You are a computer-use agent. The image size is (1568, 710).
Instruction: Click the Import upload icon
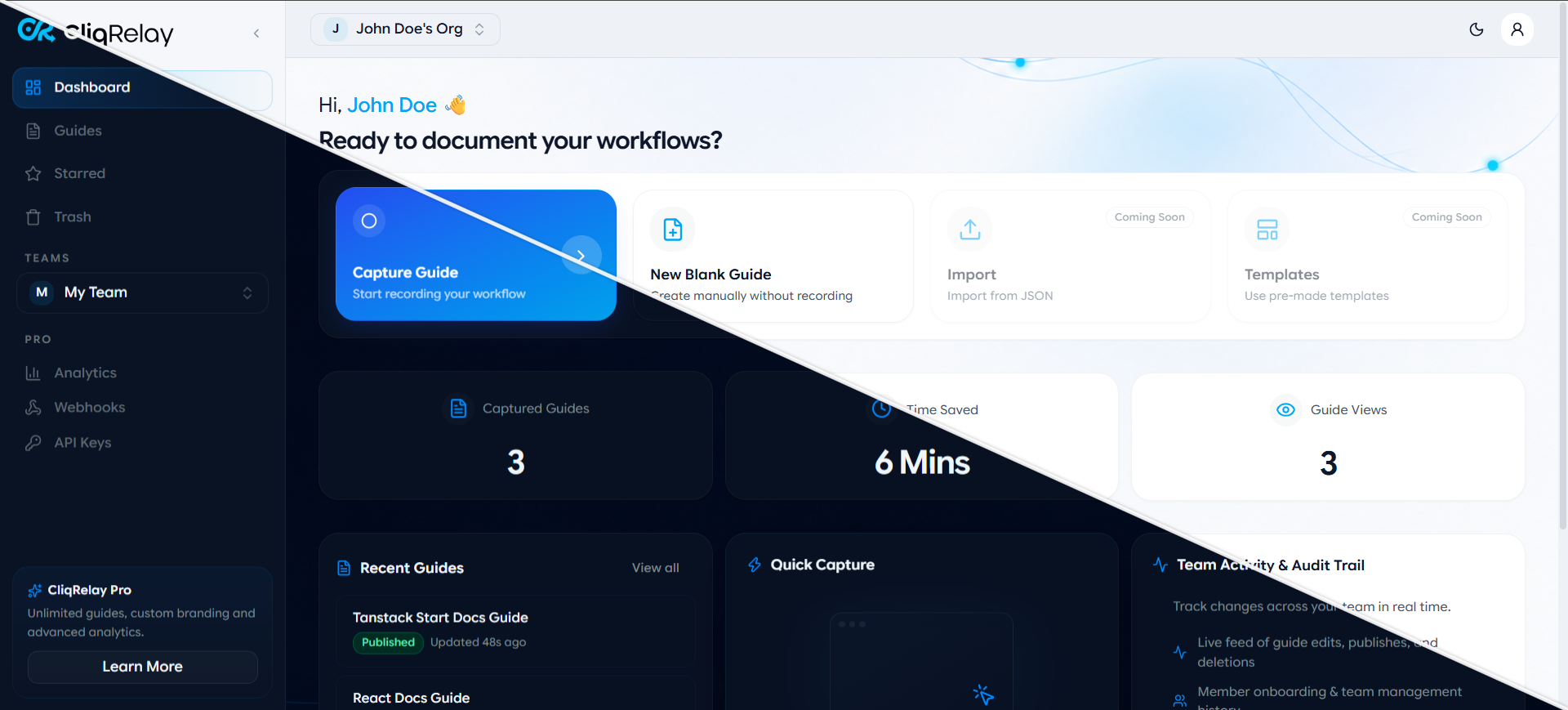point(970,230)
